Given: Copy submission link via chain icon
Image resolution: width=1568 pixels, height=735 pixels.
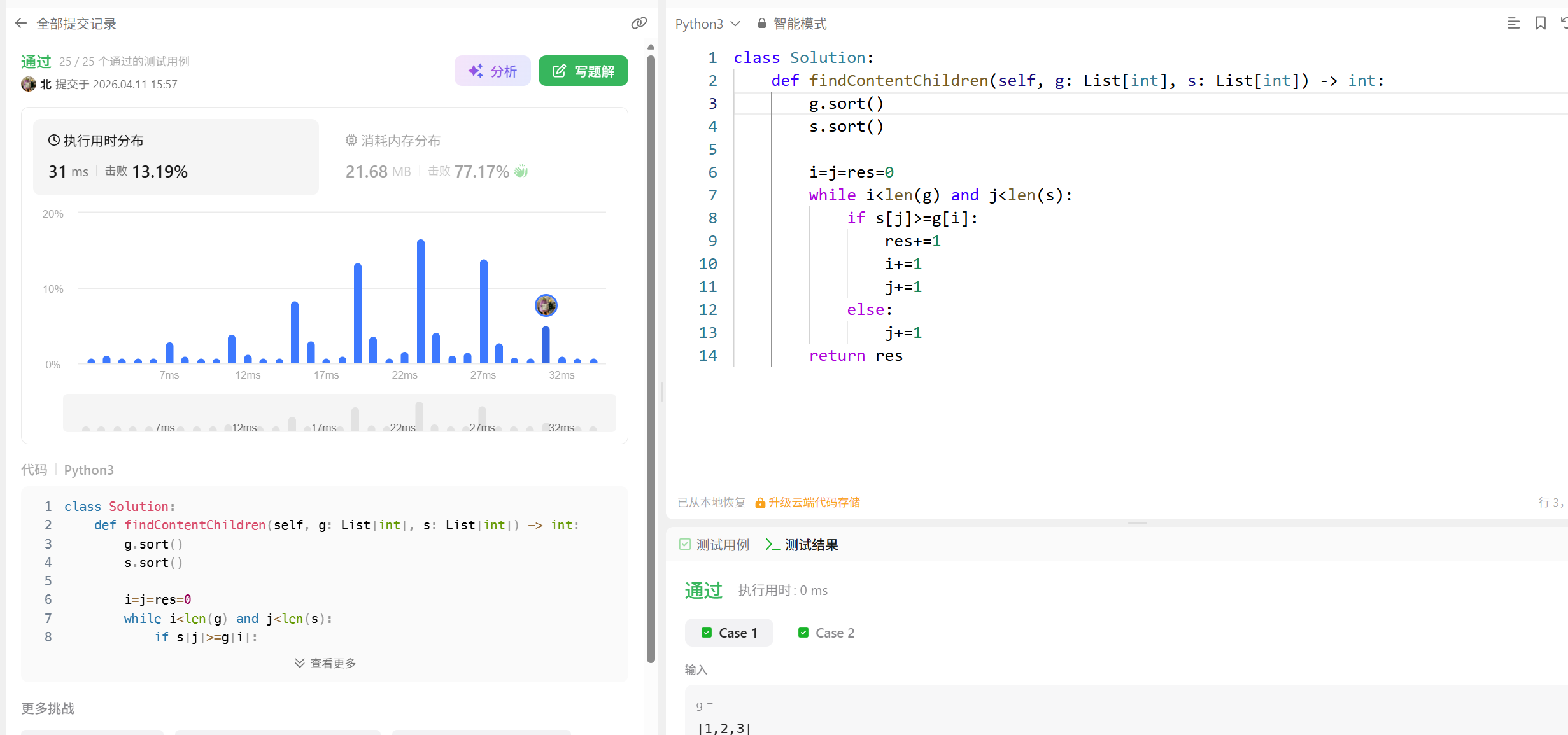Looking at the screenshot, I should [x=639, y=24].
